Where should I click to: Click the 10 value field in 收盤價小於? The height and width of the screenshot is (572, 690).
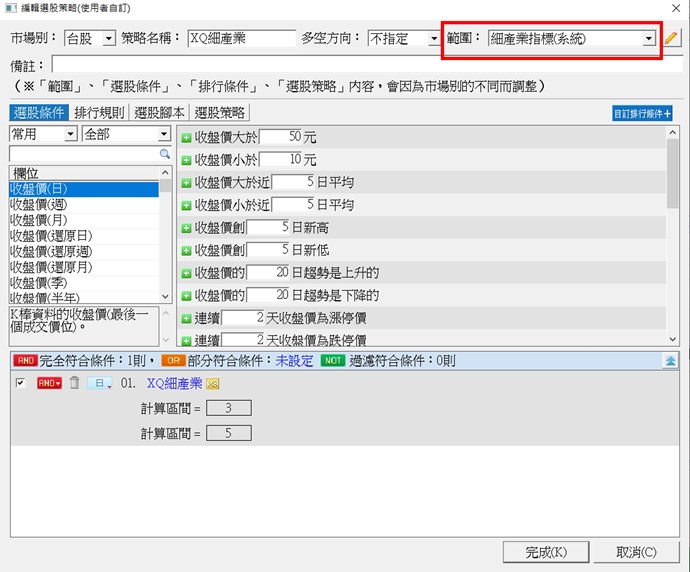281,159
